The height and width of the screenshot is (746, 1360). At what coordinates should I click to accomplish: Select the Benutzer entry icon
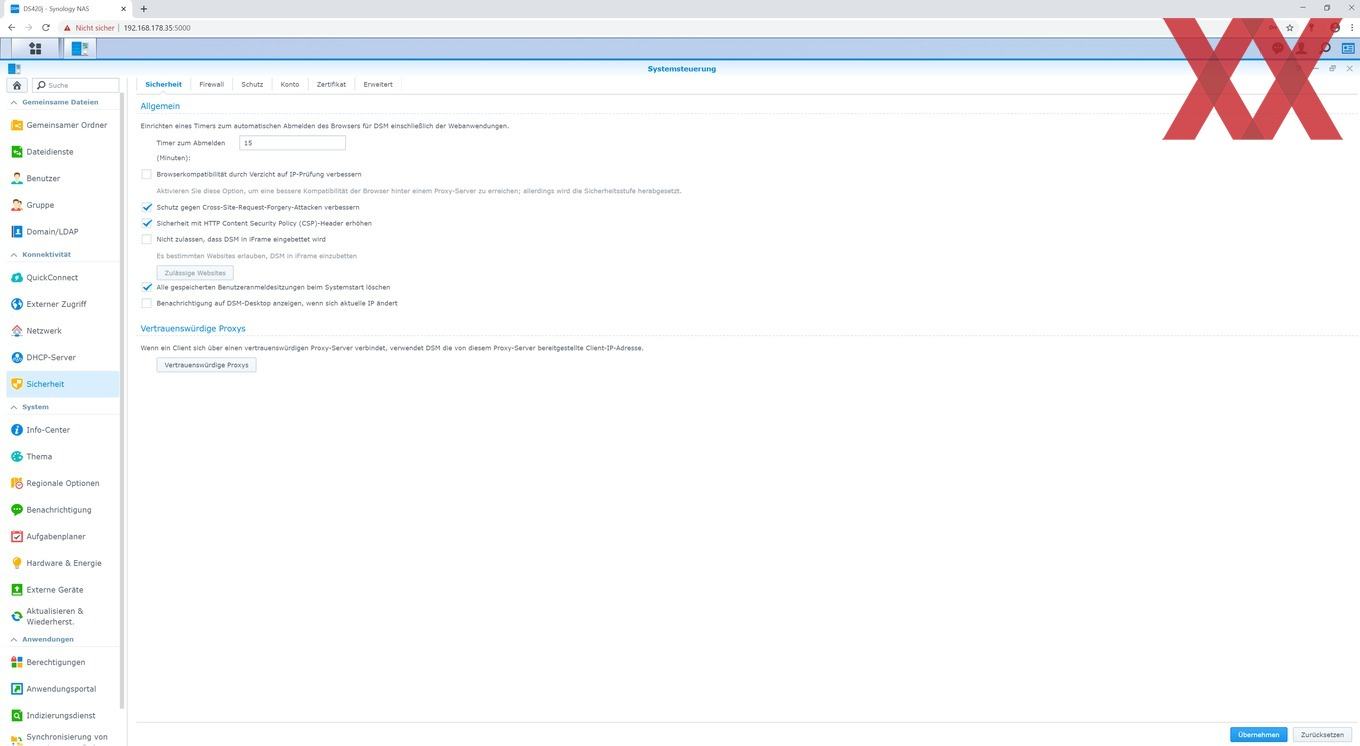click(x=17, y=178)
